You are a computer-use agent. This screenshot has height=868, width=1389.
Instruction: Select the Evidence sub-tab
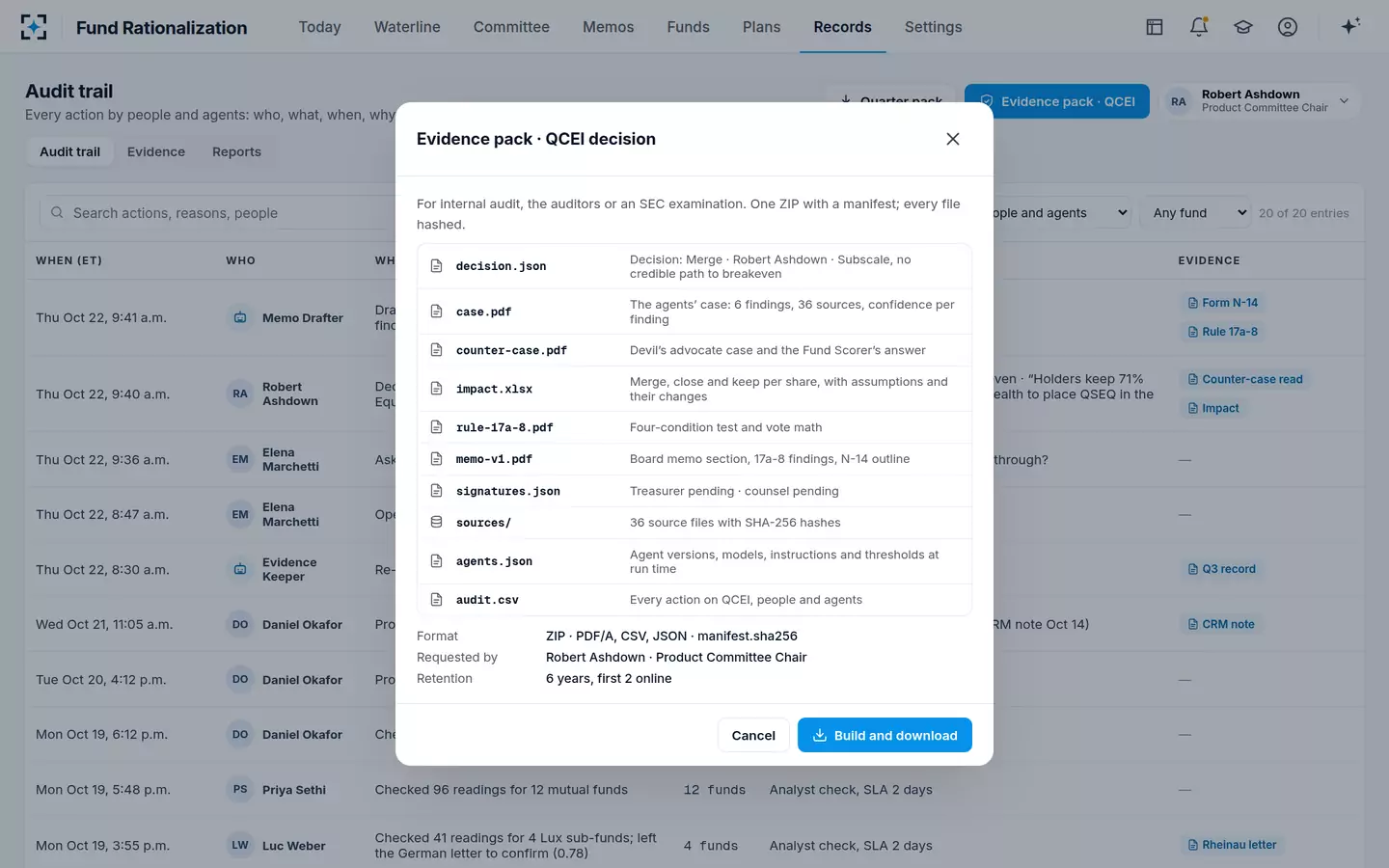[156, 151]
